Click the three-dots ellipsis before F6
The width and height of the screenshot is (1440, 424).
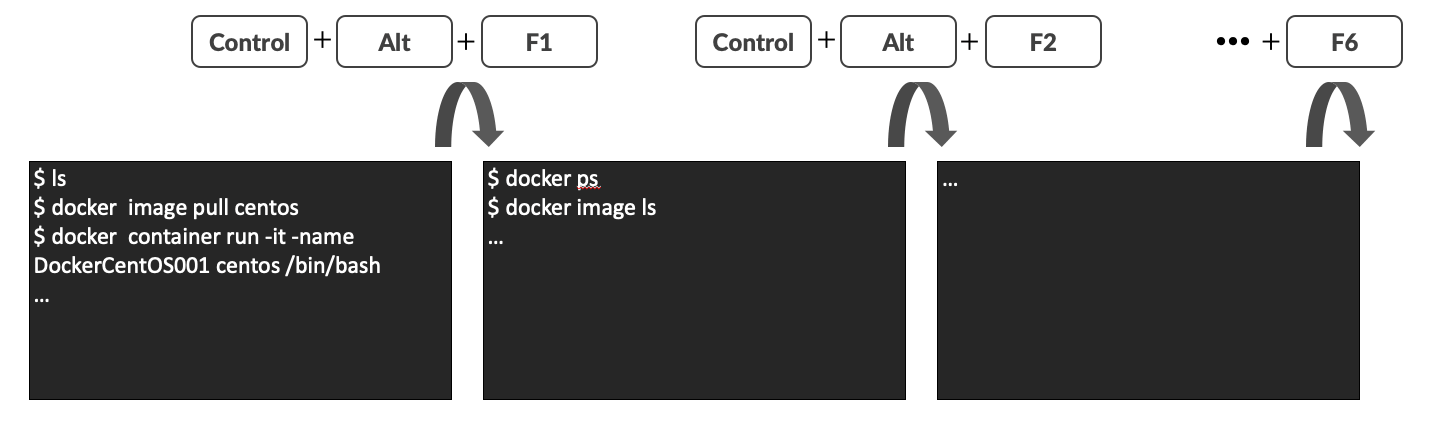point(1232,42)
